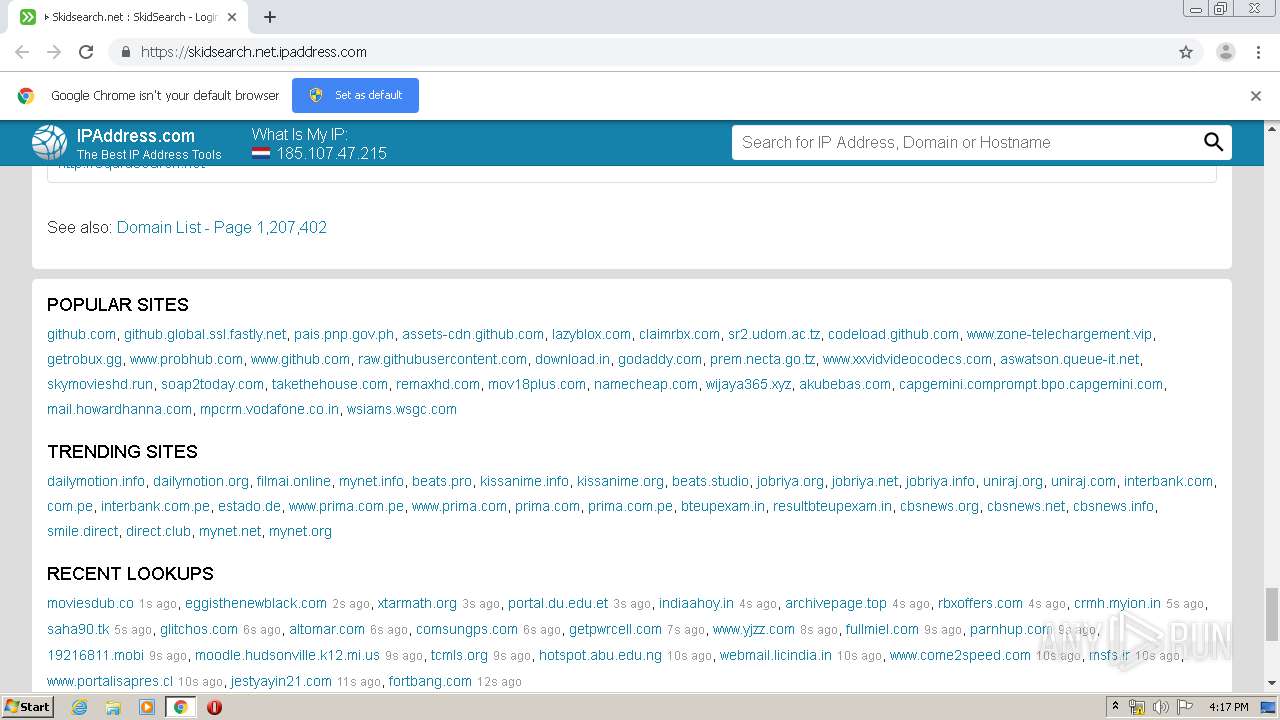This screenshot has height=720, width=1280.
Task: Click the taskbar clock showing 4:17 PM
Action: 1229,707
